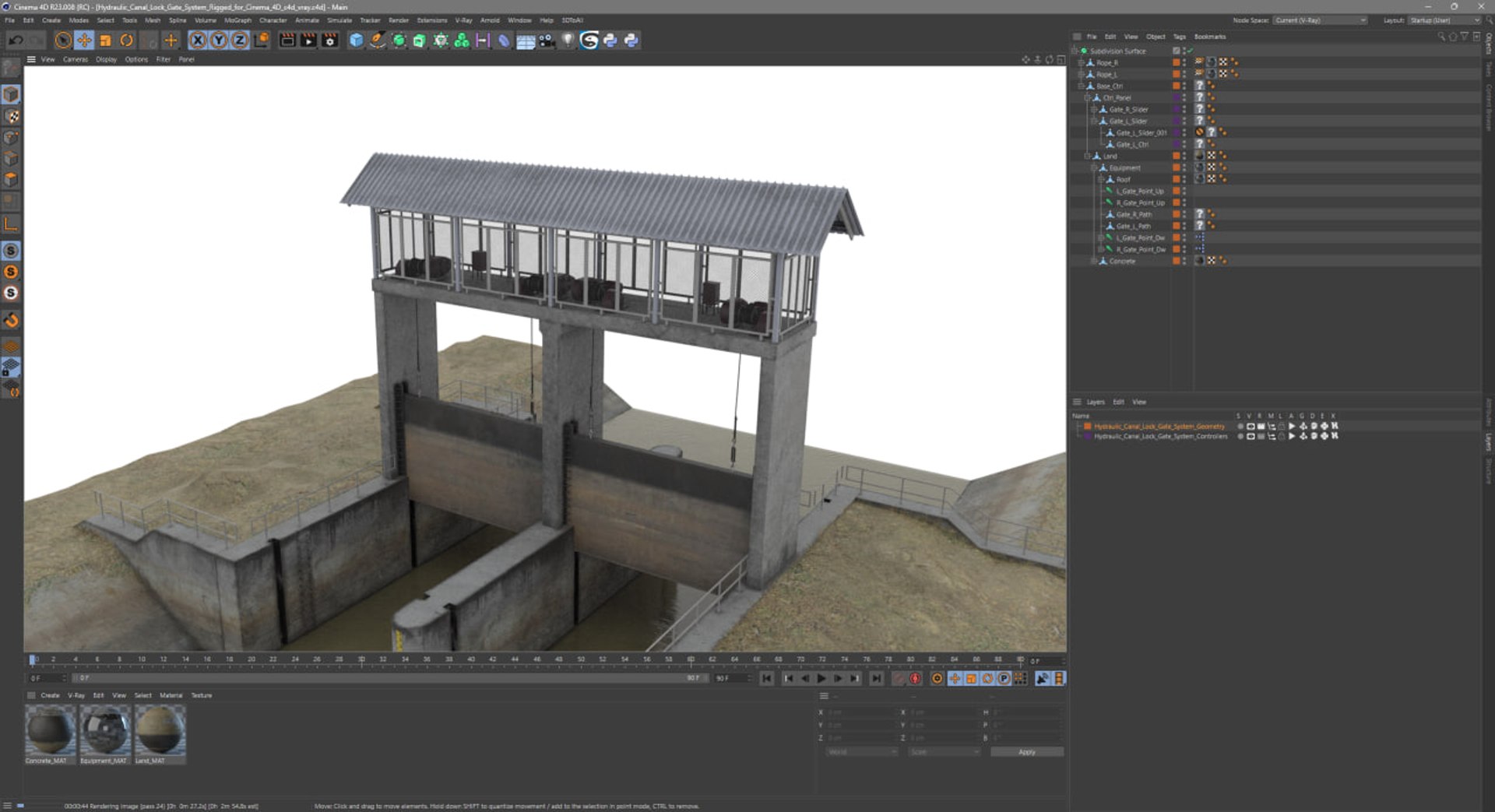
Task: Activate the Rotate tool in top toolbar
Action: [126, 40]
